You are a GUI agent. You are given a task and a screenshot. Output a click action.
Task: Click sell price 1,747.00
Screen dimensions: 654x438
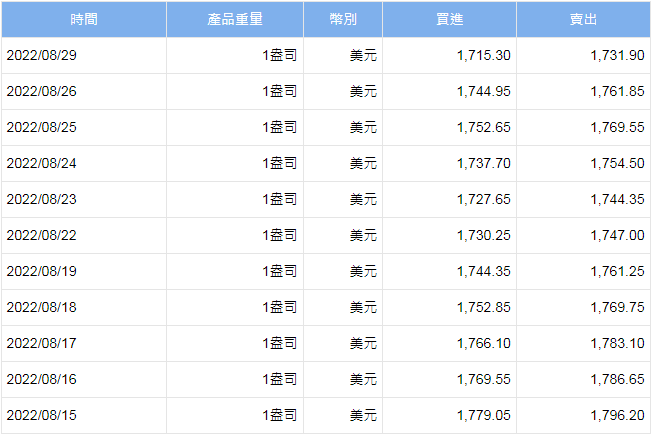617,235
